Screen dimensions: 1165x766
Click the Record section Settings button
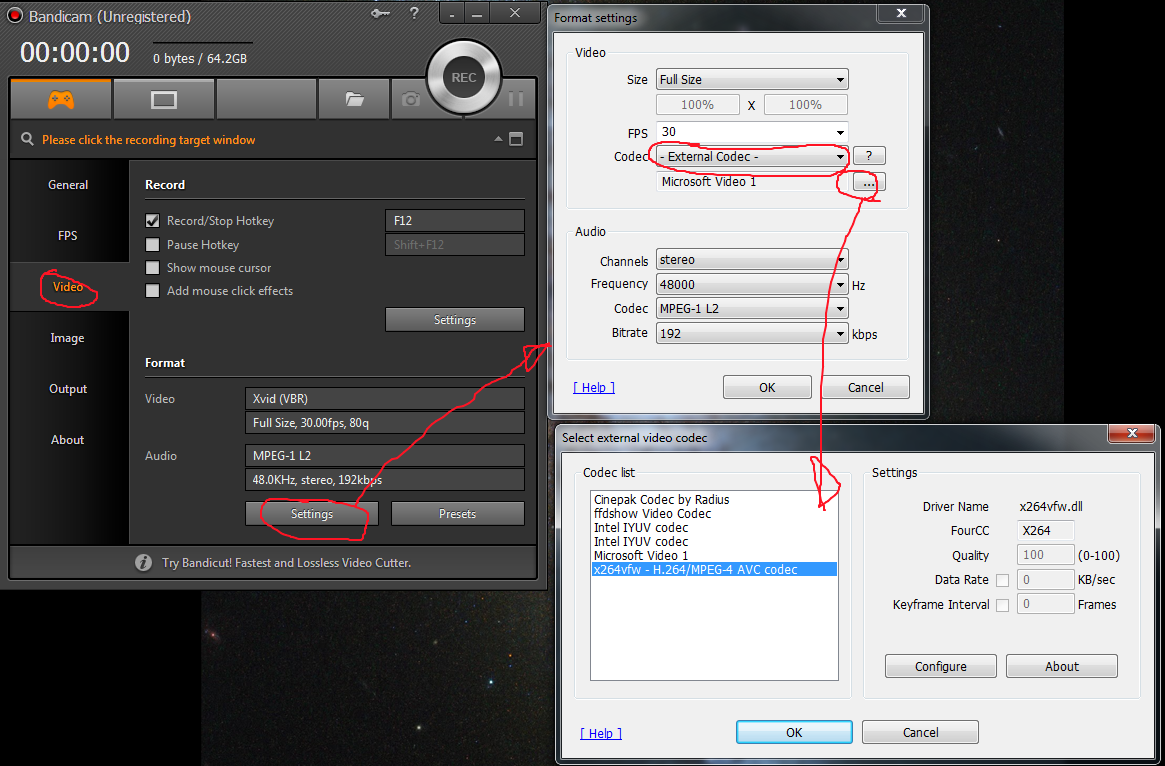(455, 319)
